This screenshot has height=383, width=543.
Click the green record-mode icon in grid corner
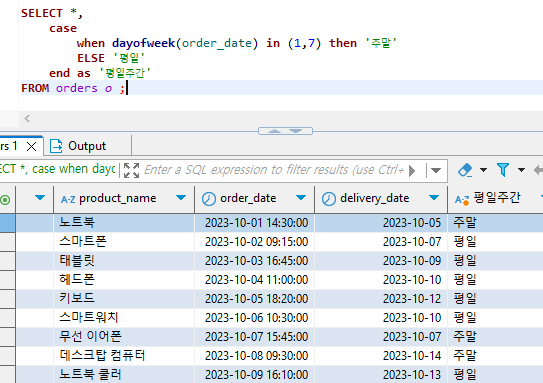5,200
